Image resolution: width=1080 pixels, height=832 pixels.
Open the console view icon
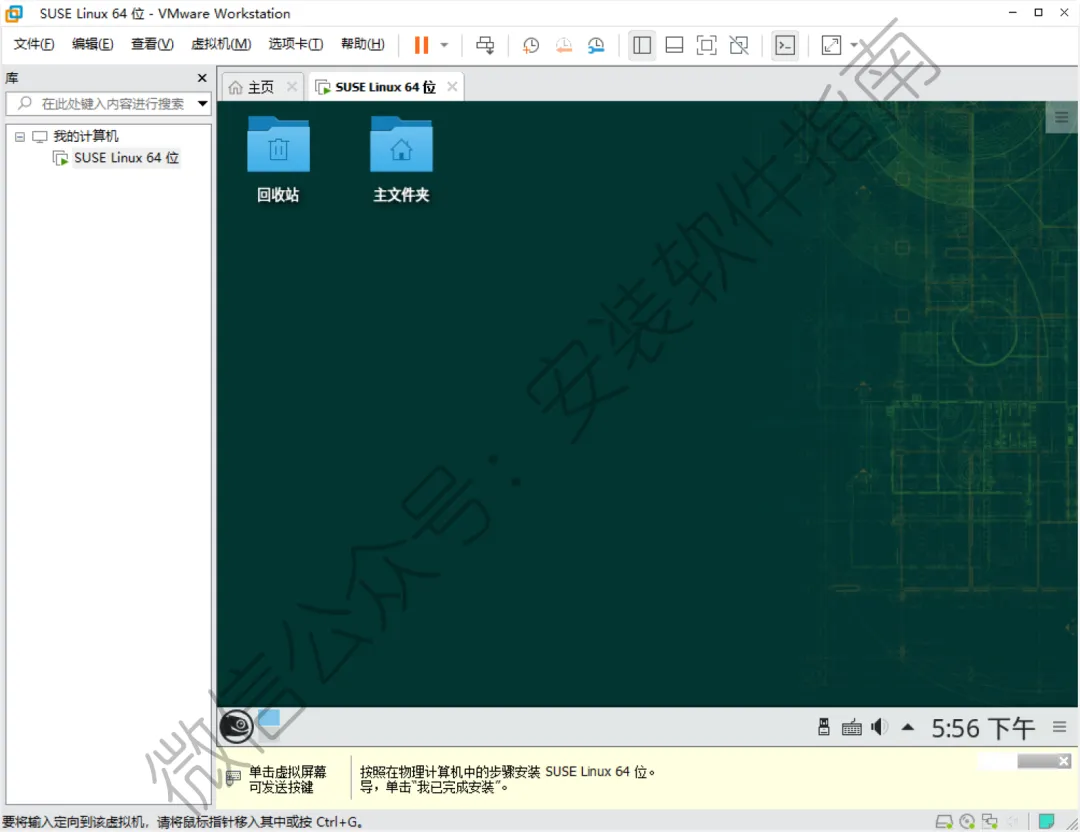click(785, 45)
